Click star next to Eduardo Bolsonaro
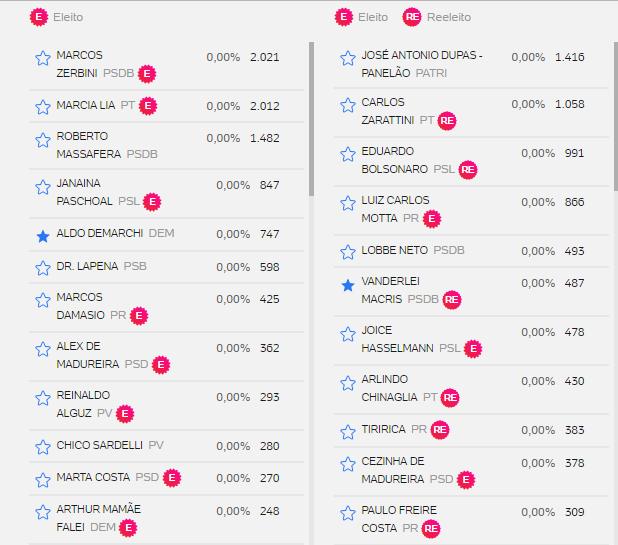 (x=348, y=155)
